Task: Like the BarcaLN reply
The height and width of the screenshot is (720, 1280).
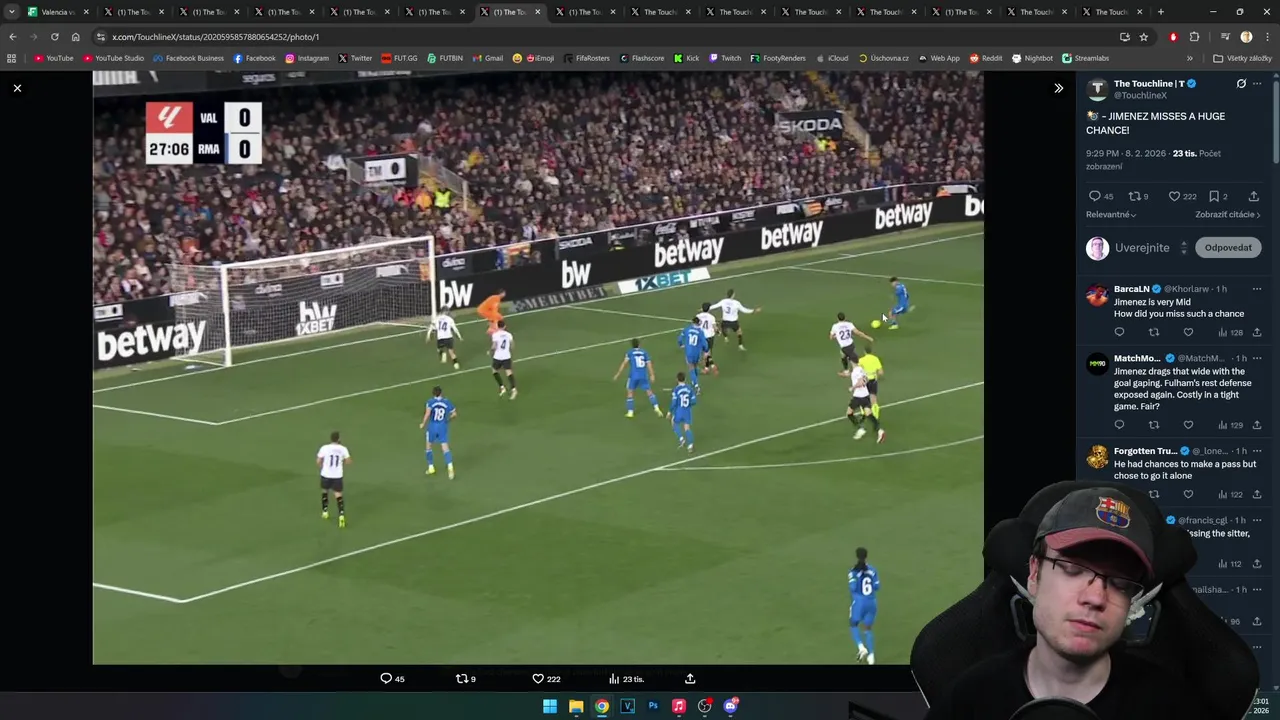Action: (1188, 332)
